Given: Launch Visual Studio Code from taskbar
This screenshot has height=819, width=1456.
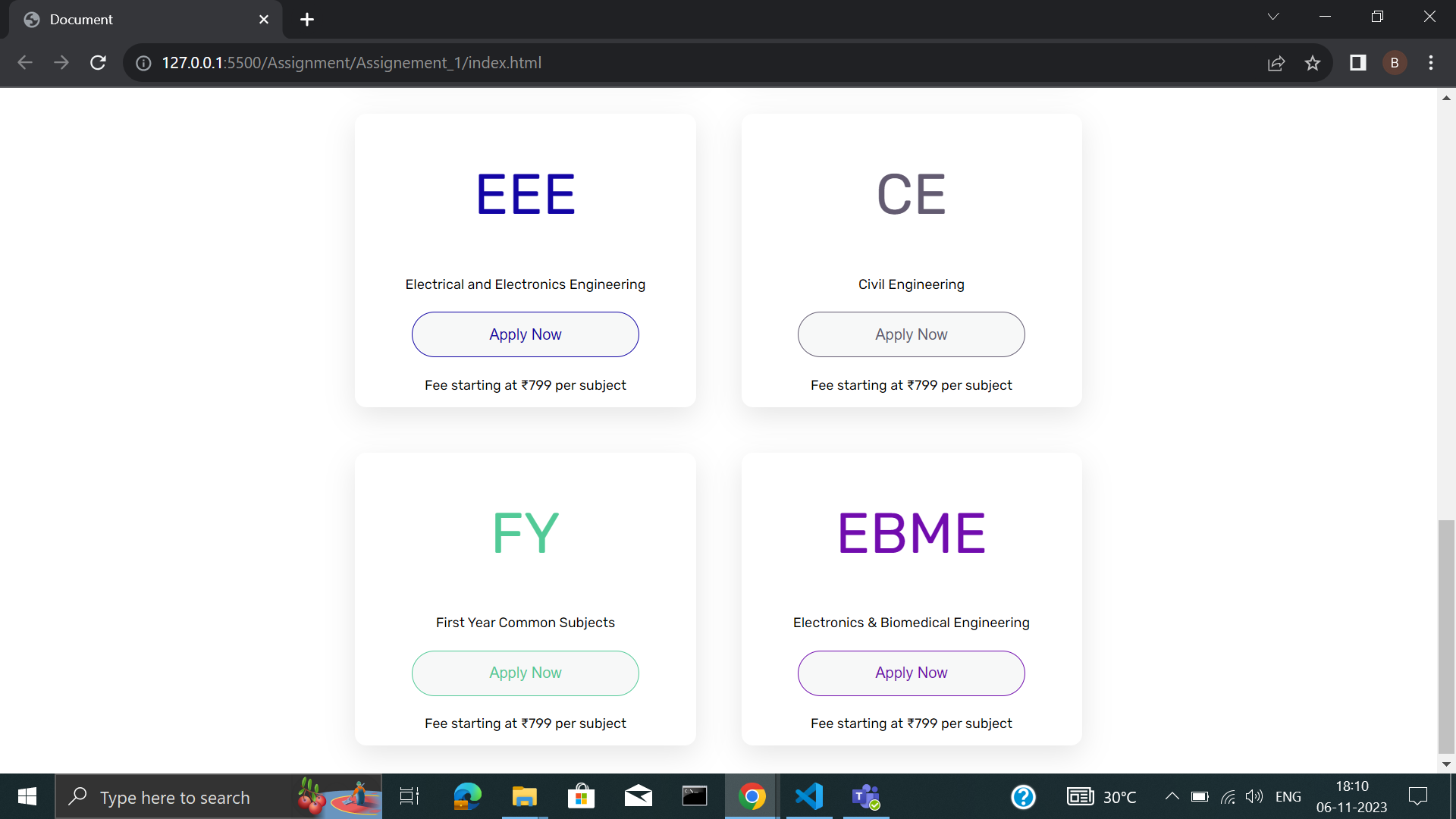Looking at the screenshot, I should [x=809, y=796].
